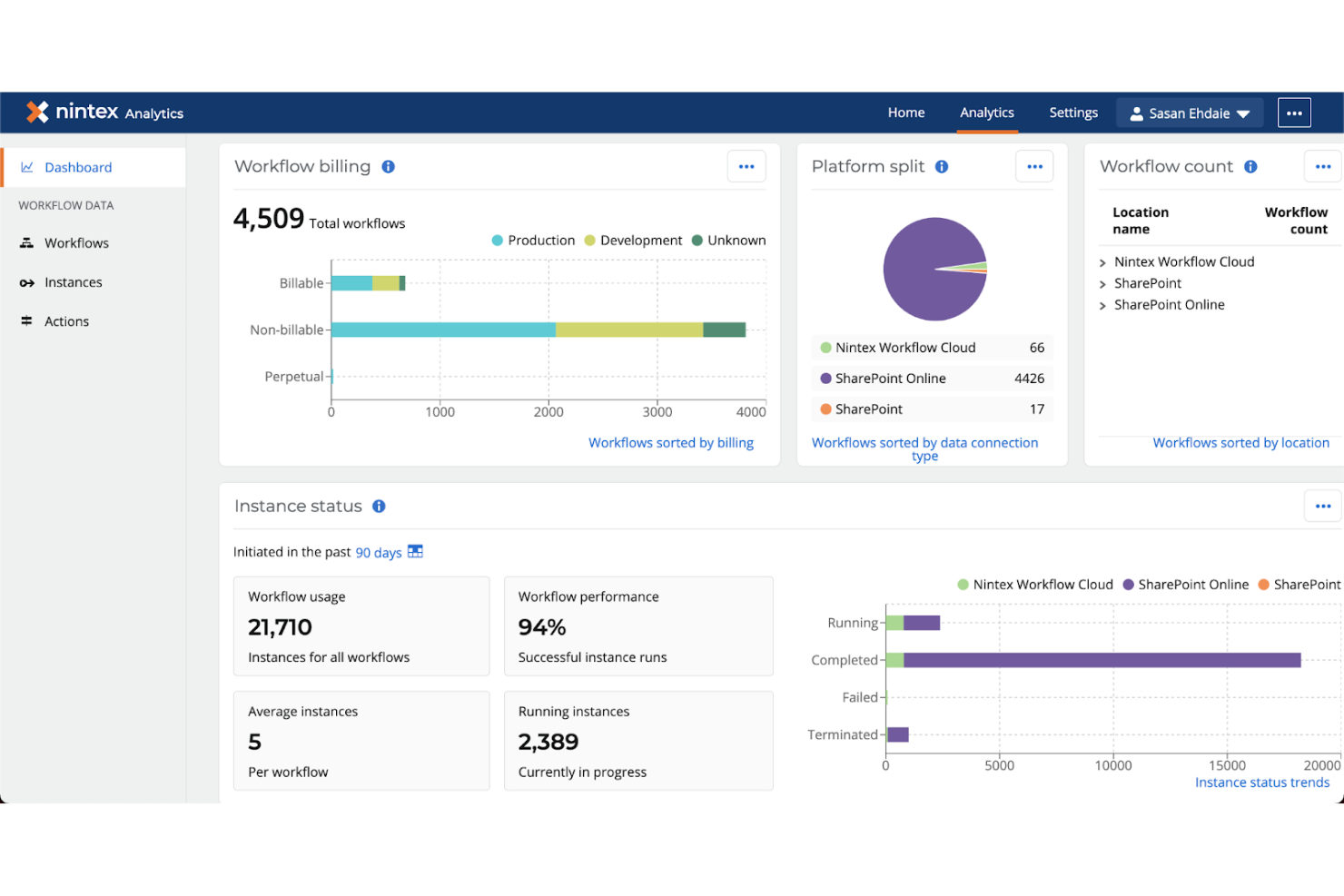Show info for Workflow billing

click(388, 167)
